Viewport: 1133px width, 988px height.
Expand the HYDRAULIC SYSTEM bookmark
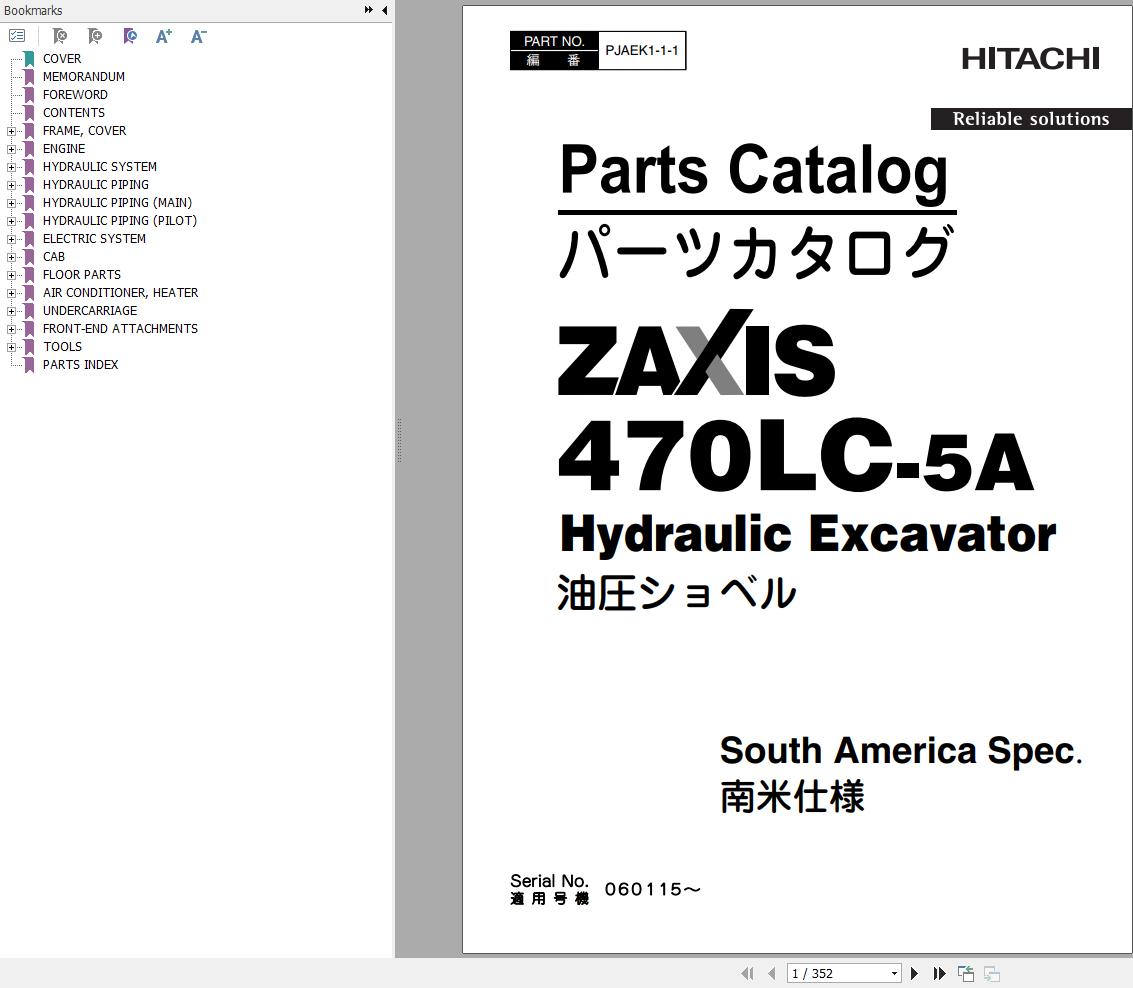coord(11,167)
